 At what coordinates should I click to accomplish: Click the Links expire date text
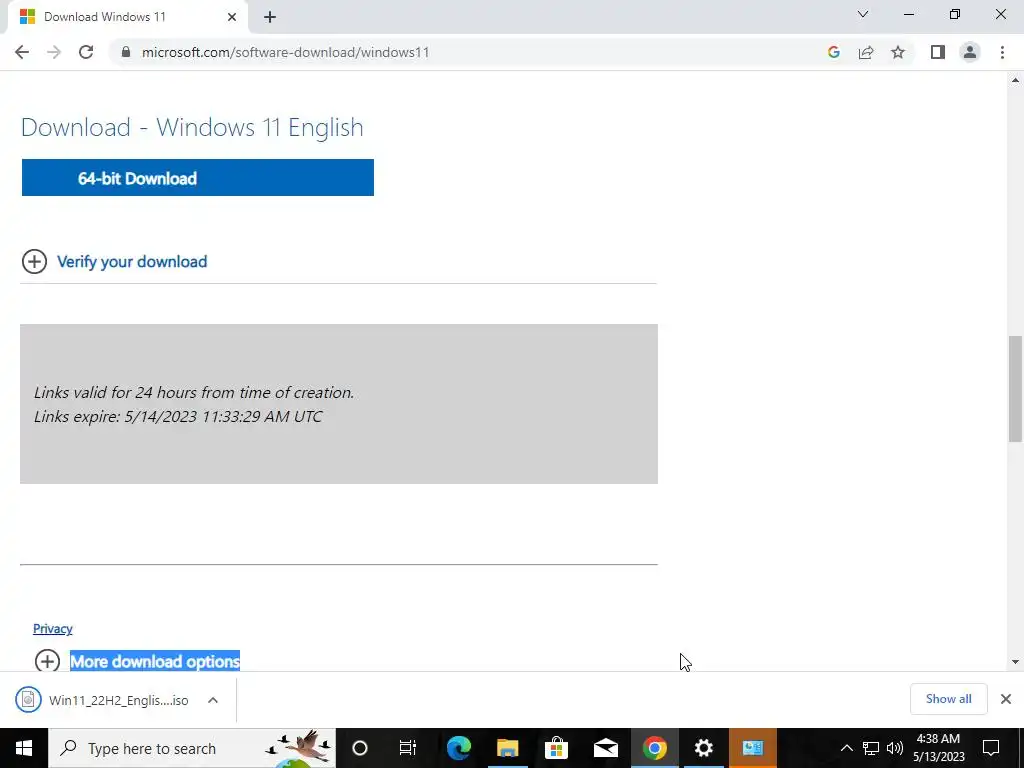178,417
